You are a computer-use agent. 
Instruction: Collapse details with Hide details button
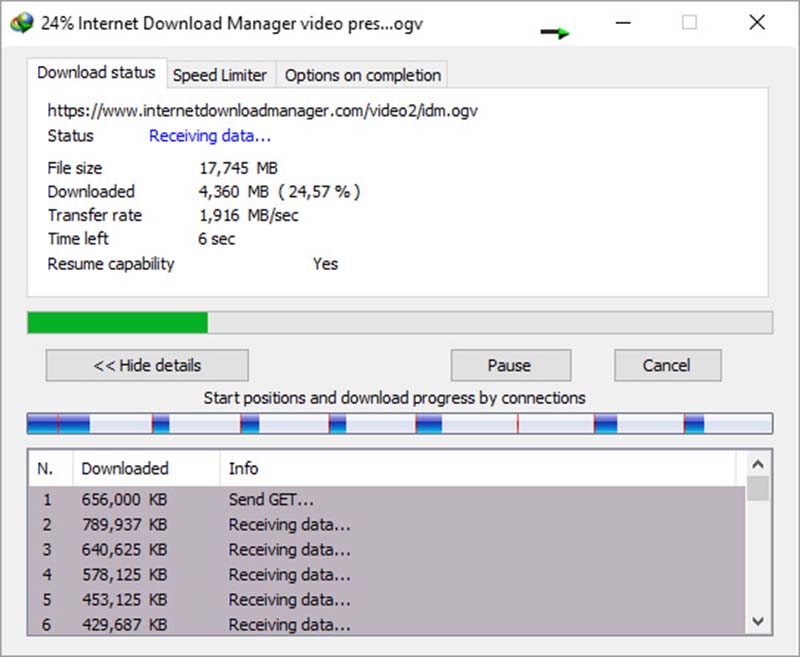click(x=146, y=365)
